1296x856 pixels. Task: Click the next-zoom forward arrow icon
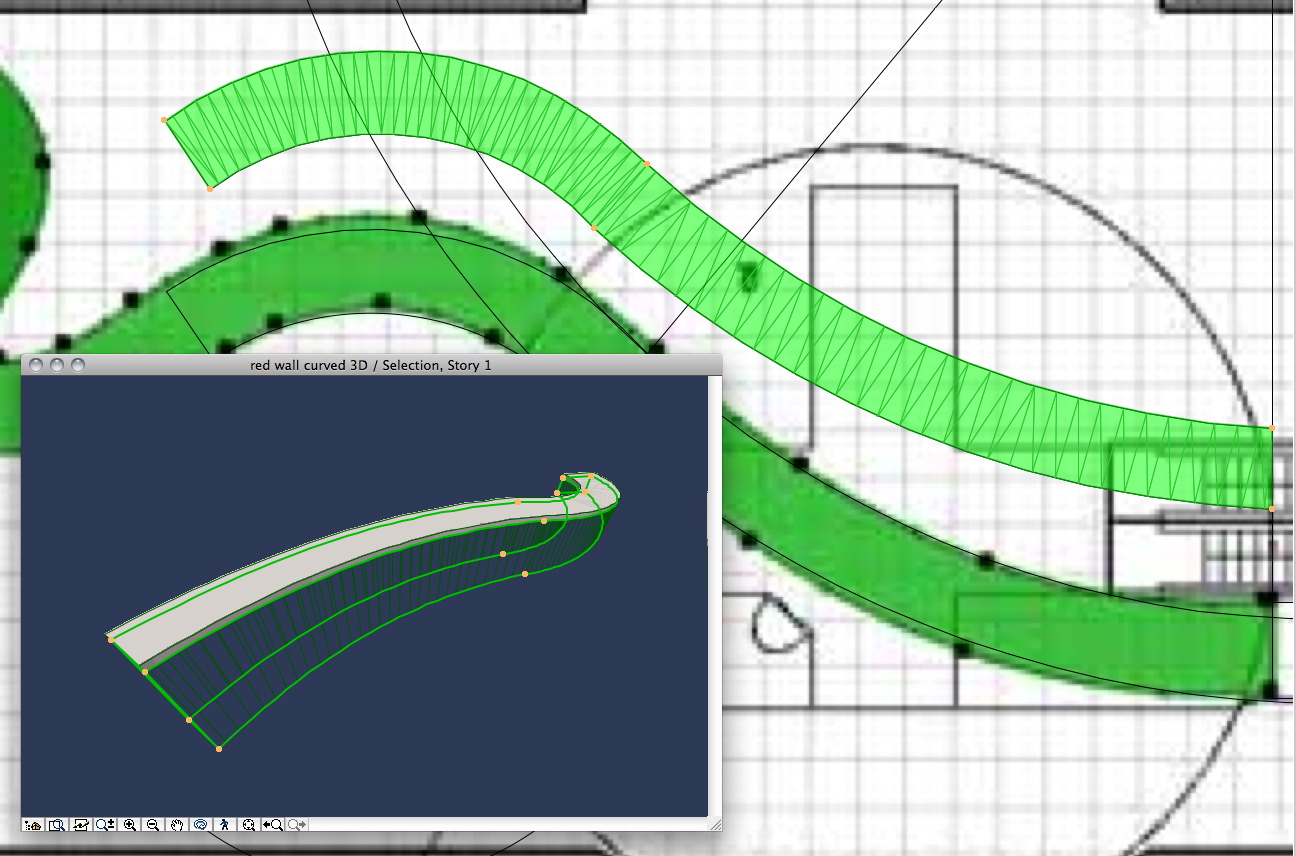294,825
